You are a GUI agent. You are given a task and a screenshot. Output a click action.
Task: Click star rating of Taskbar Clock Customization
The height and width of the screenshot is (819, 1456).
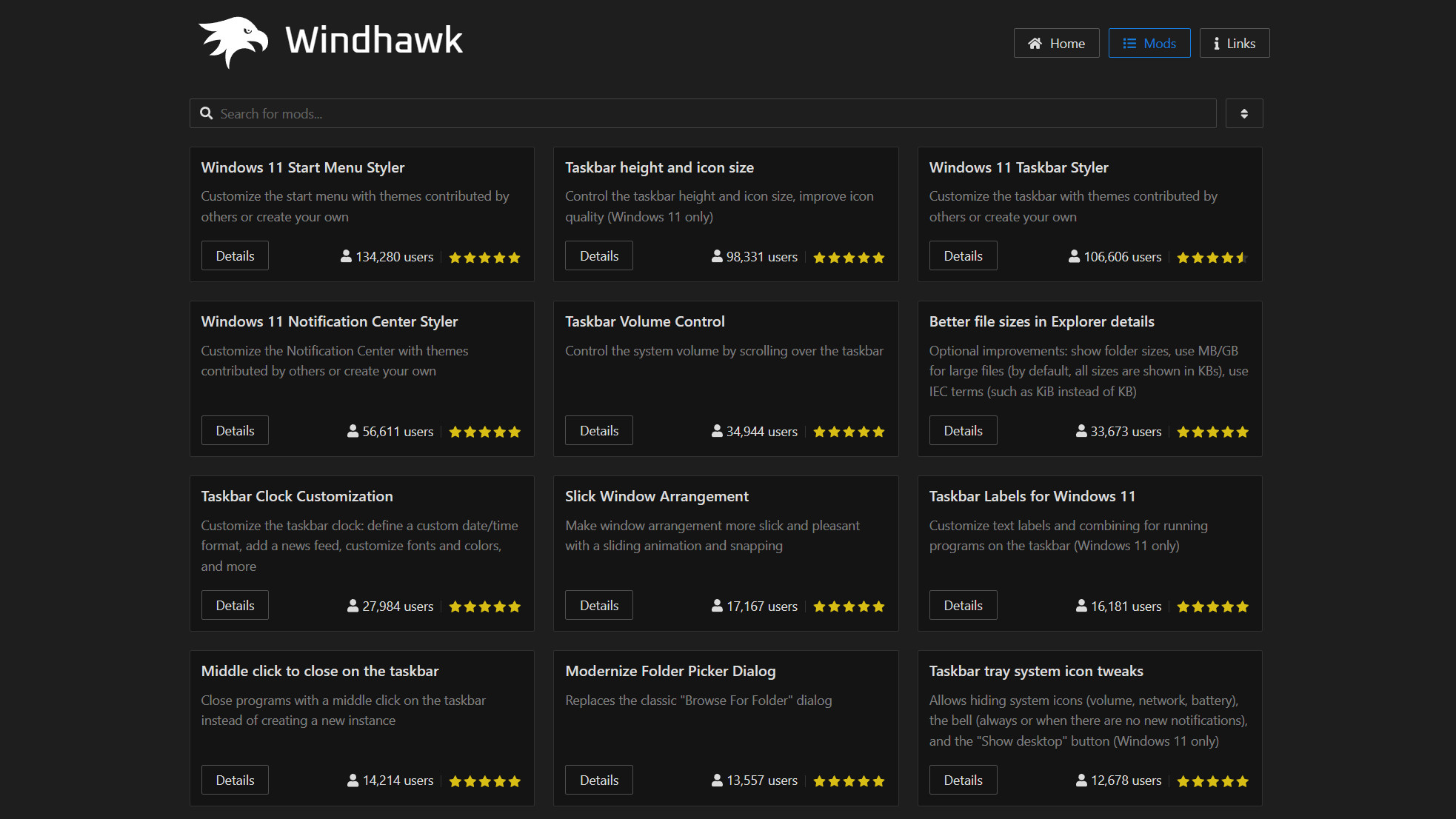click(485, 606)
